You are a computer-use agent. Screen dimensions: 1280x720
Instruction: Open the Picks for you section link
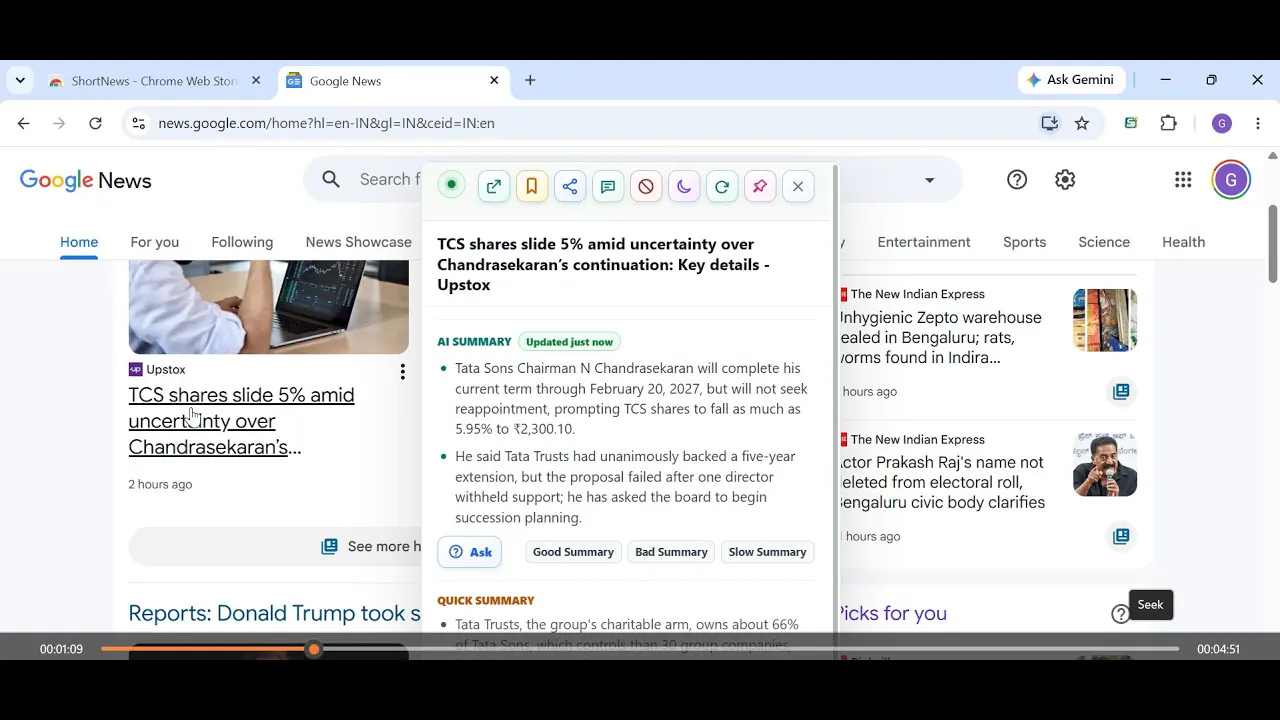892,613
